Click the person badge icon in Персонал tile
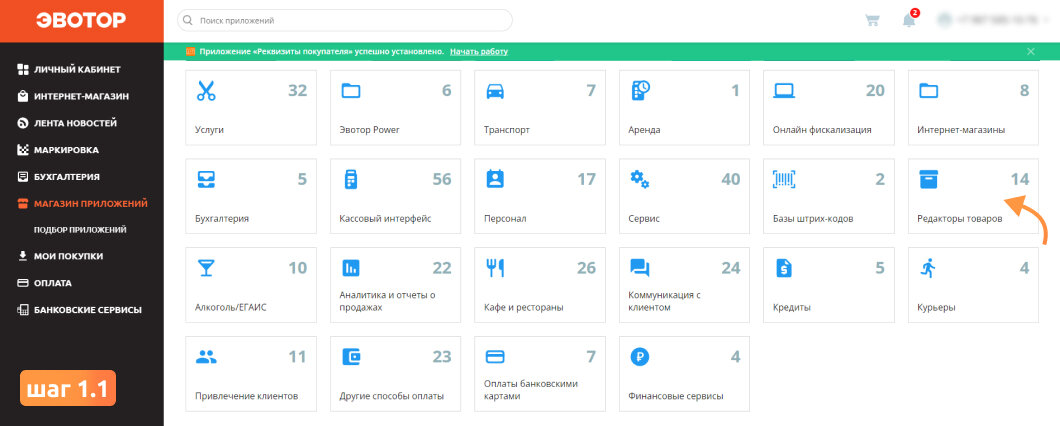Viewport: 1060px width, 426px height. pos(496,179)
